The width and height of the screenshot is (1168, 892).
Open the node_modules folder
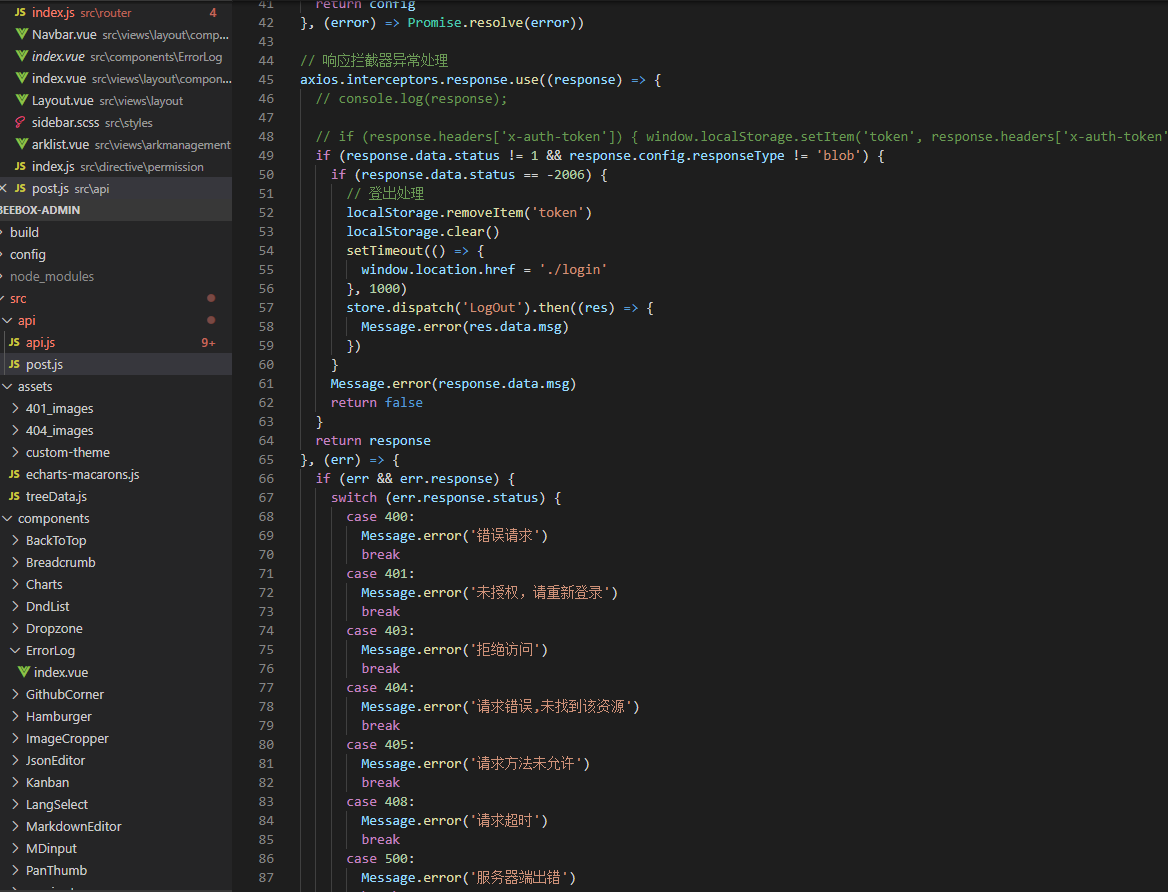click(x=52, y=277)
